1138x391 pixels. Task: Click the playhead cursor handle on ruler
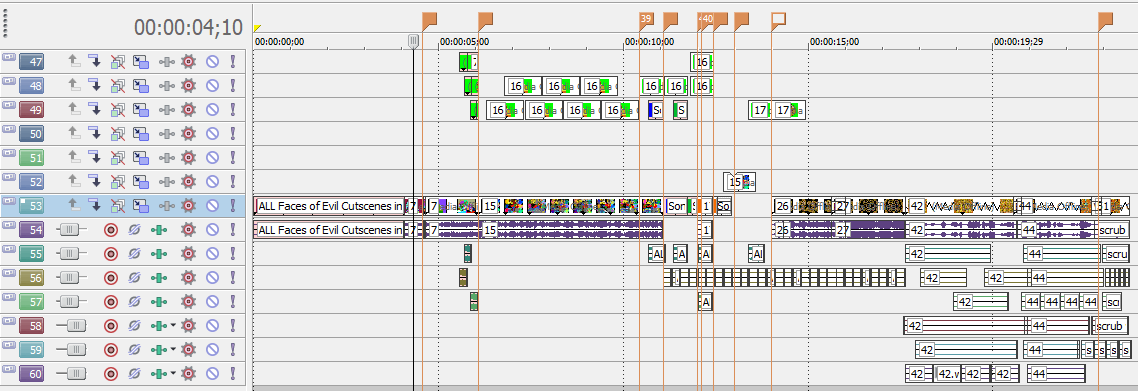click(x=413, y=41)
